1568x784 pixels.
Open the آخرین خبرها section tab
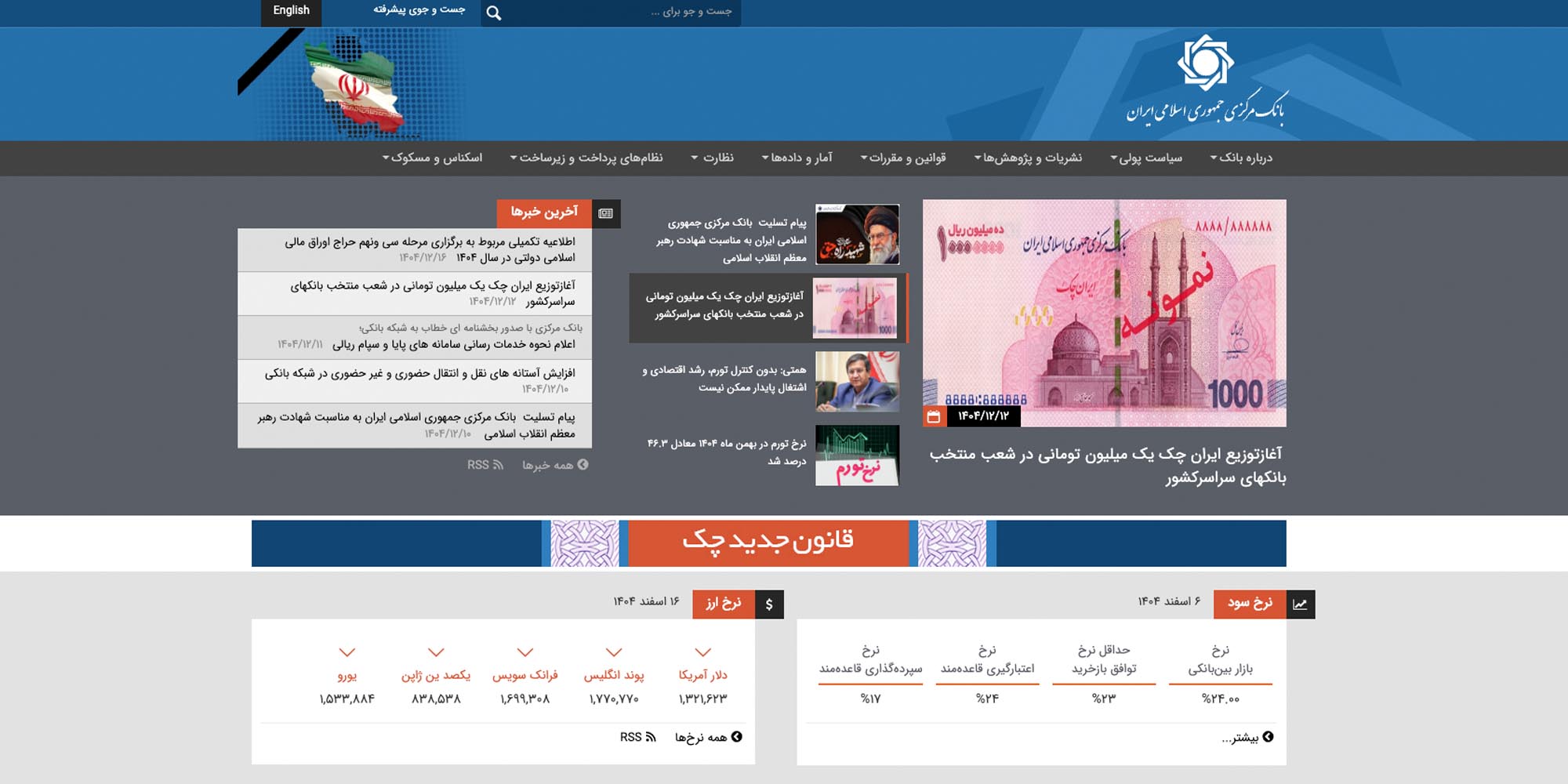544,213
